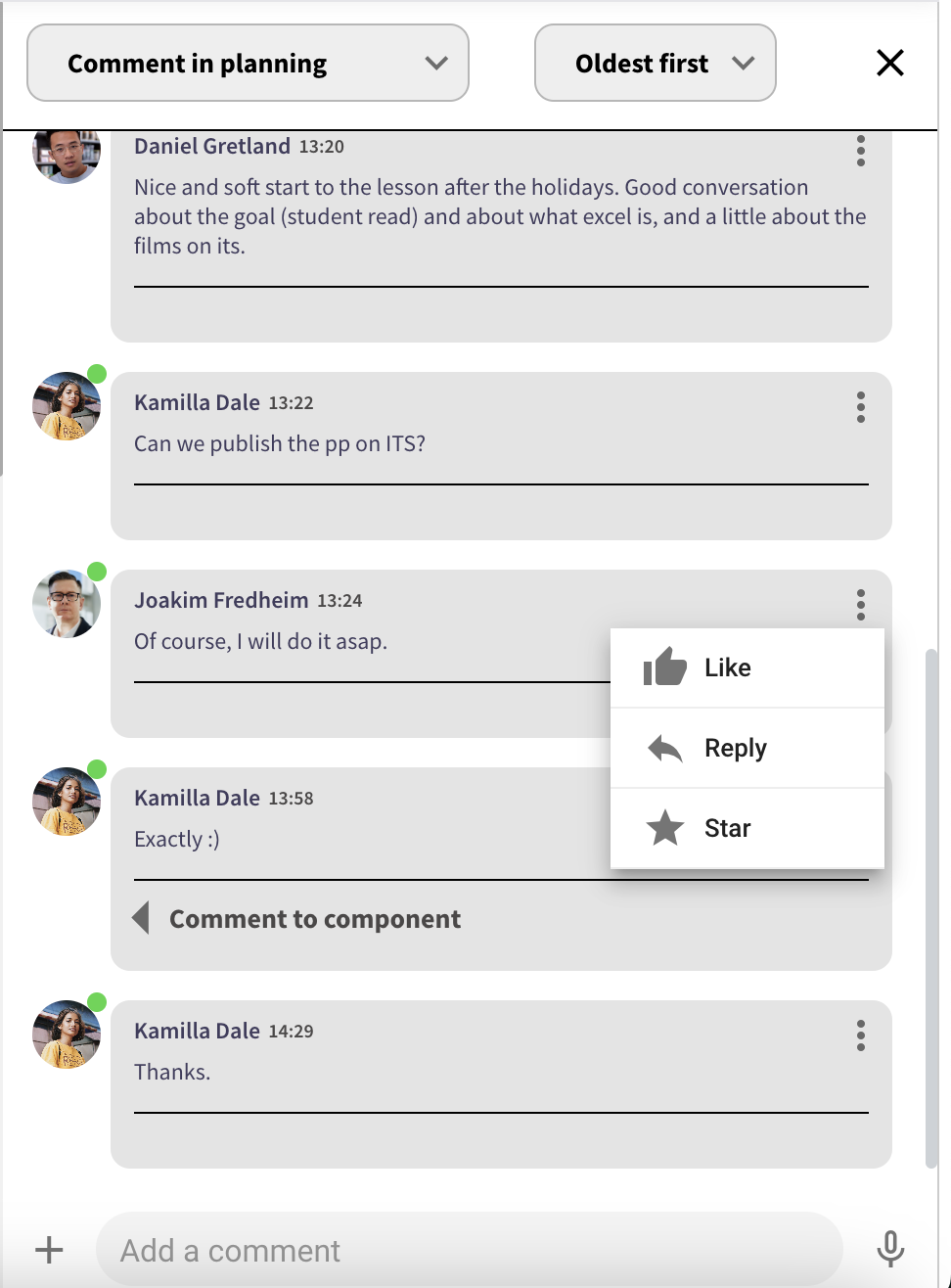
Task: Close the comments panel with X
Action: [x=890, y=64]
